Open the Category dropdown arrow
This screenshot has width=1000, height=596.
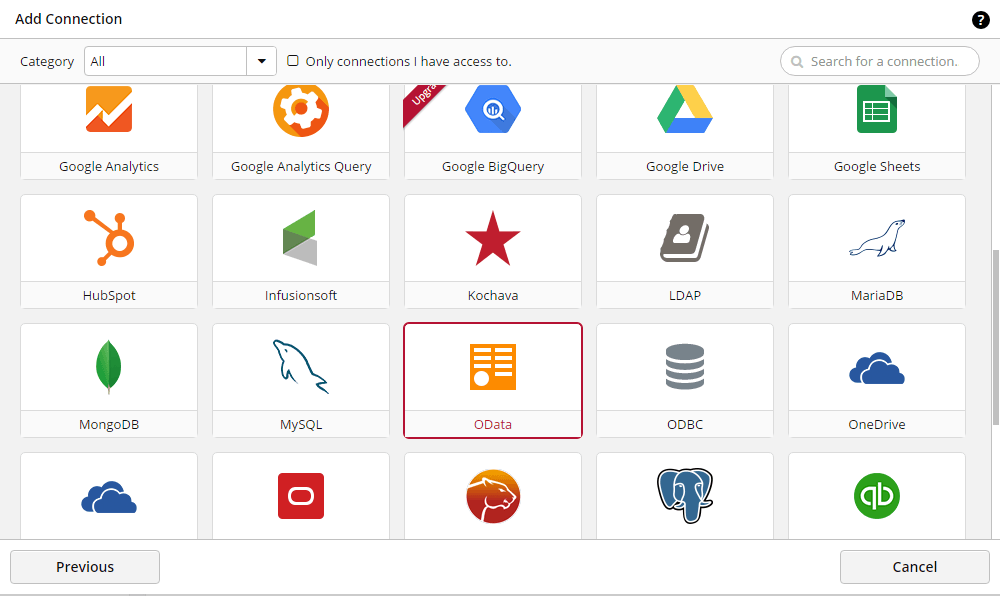coord(261,61)
